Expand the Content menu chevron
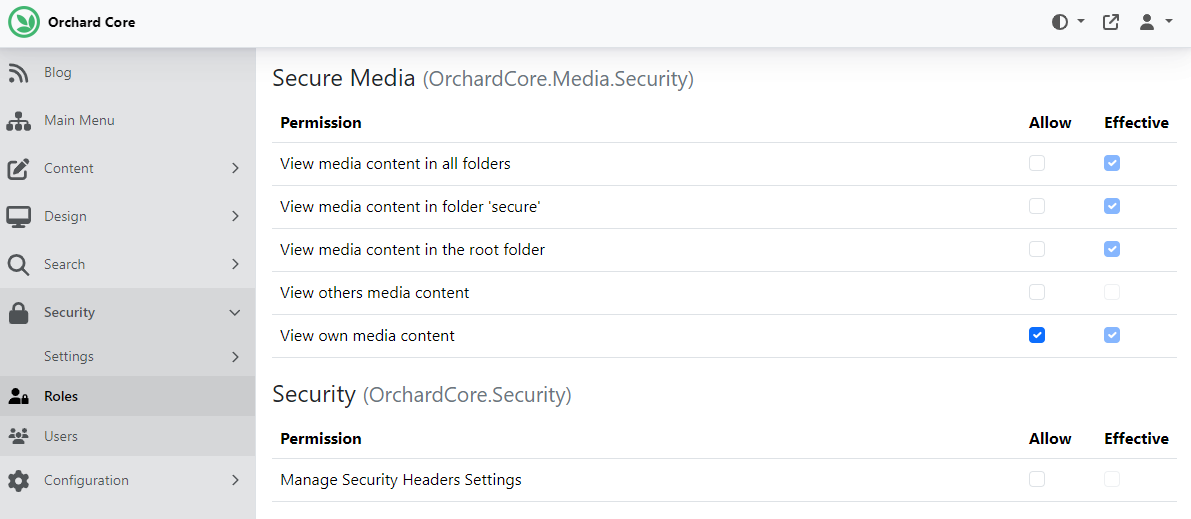 (235, 169)
